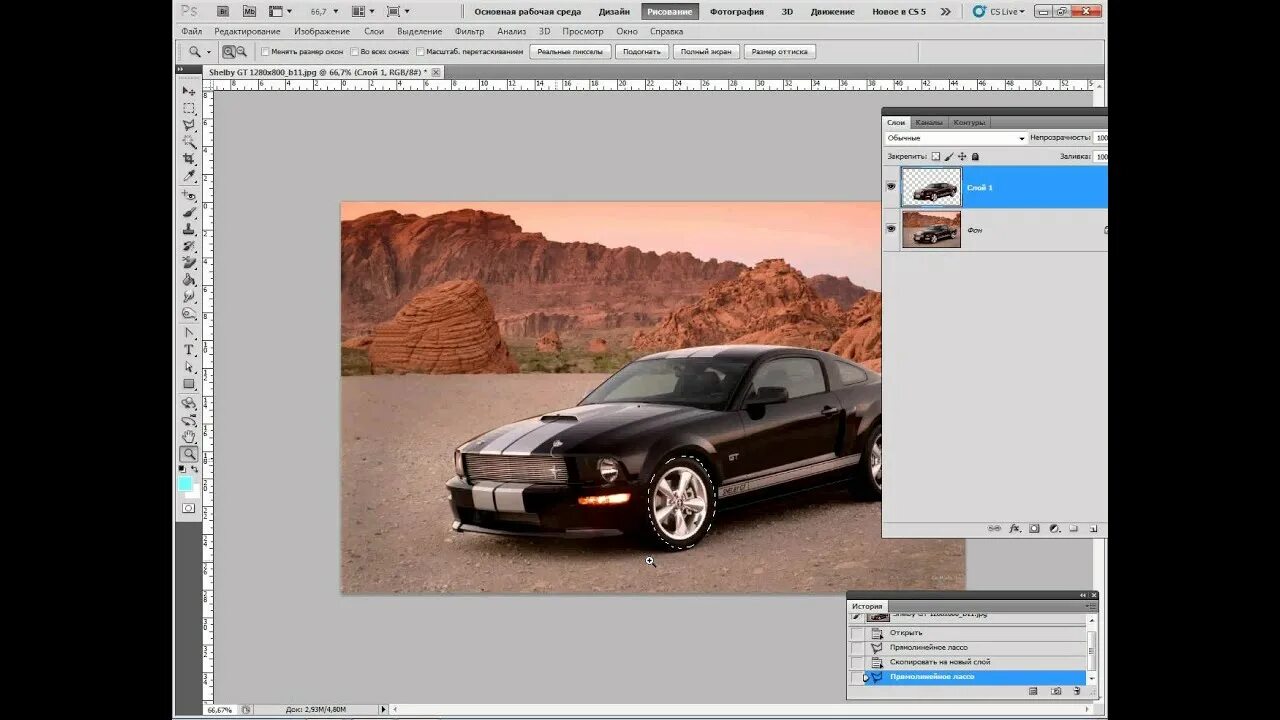1280x720 pixels.
Task: Hide the 'Фон' layer
Action: [891, 229]
